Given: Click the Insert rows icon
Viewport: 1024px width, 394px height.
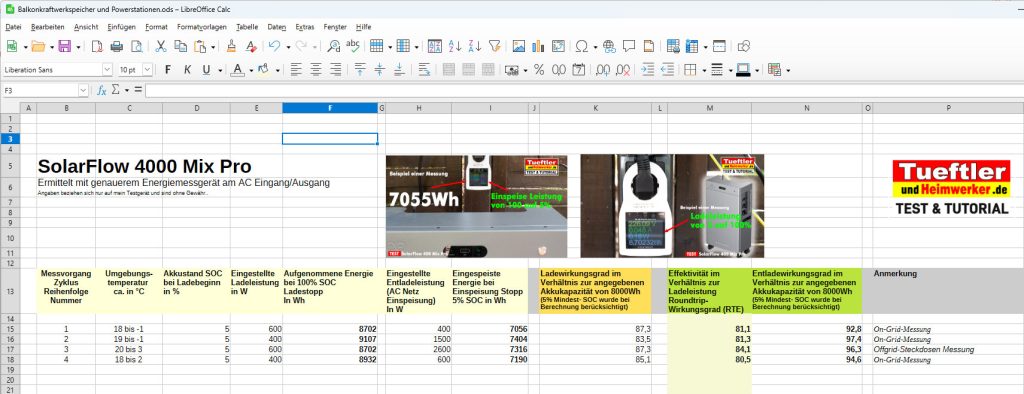Looking at the screenshot, I should click(x=376, y=46).
